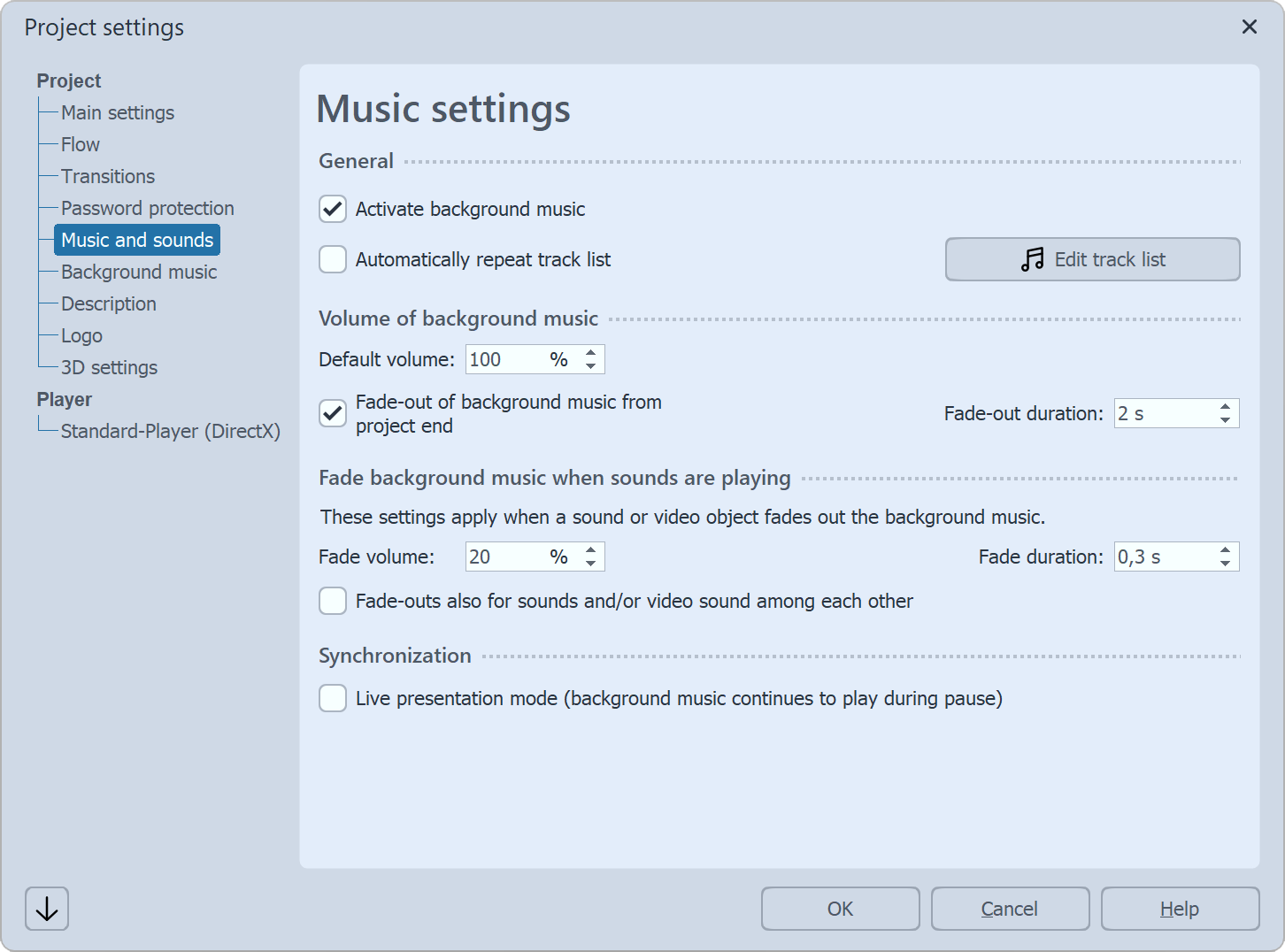Confirm settings with the OK button

coord(840,908)
